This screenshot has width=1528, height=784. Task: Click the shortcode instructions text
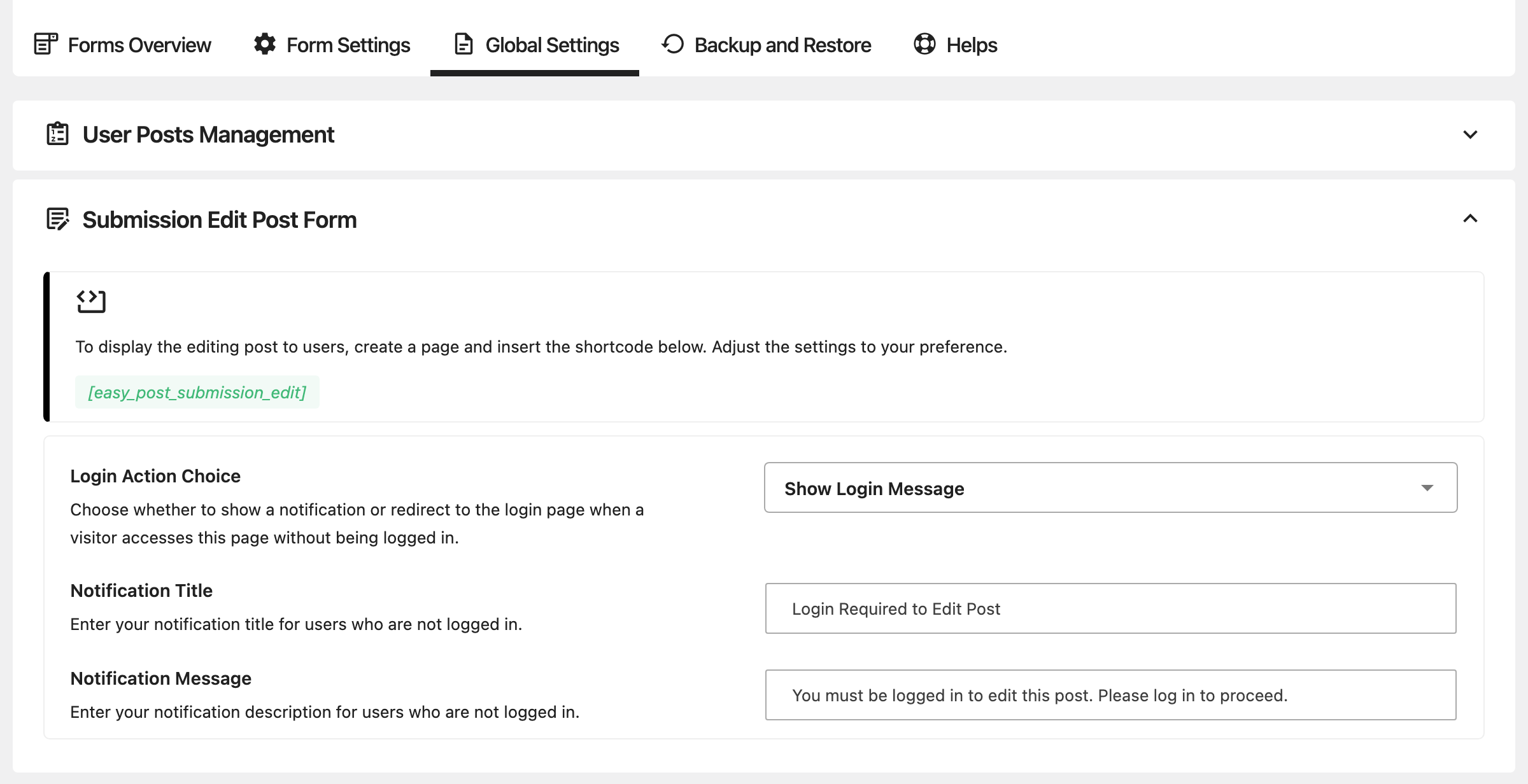tap(541, 347)
